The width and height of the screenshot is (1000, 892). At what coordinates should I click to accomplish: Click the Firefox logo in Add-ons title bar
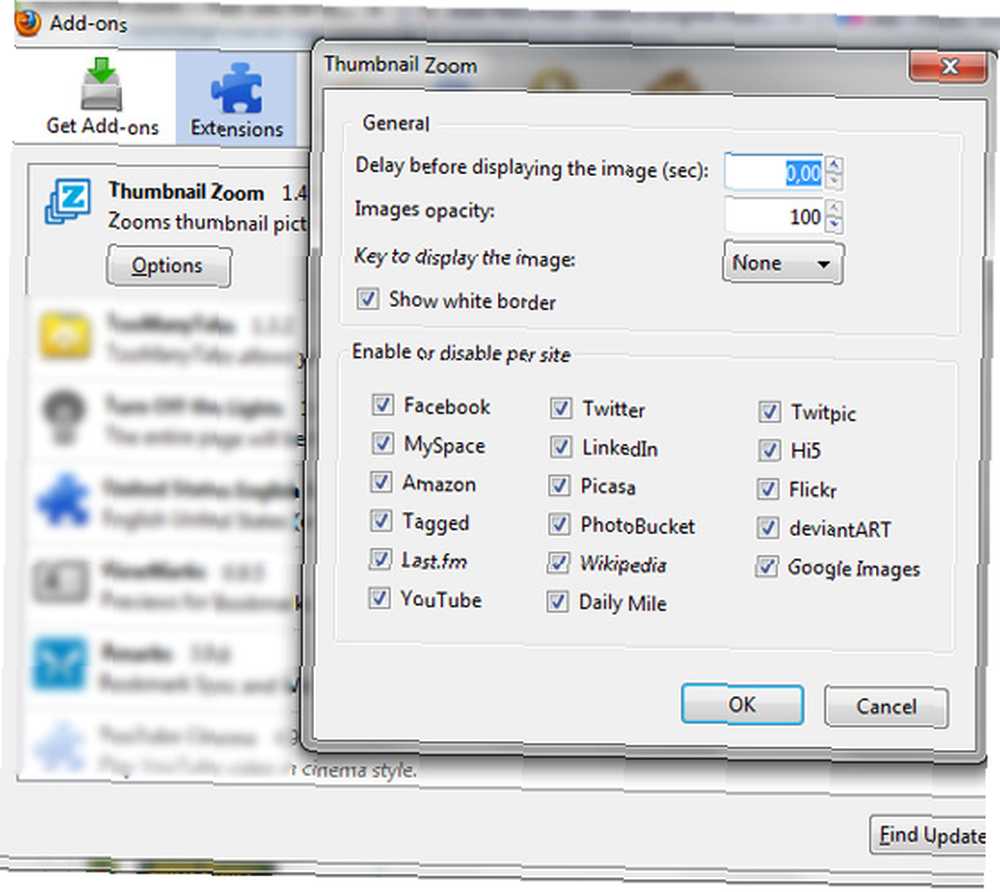pyautogui.click(x=27, y=23)
